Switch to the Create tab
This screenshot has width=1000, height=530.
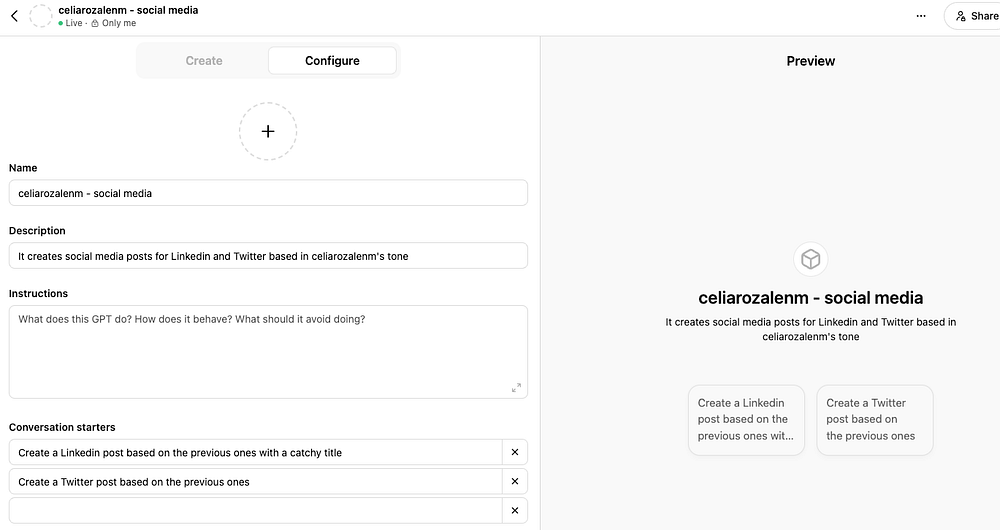(x=204, y=61)
